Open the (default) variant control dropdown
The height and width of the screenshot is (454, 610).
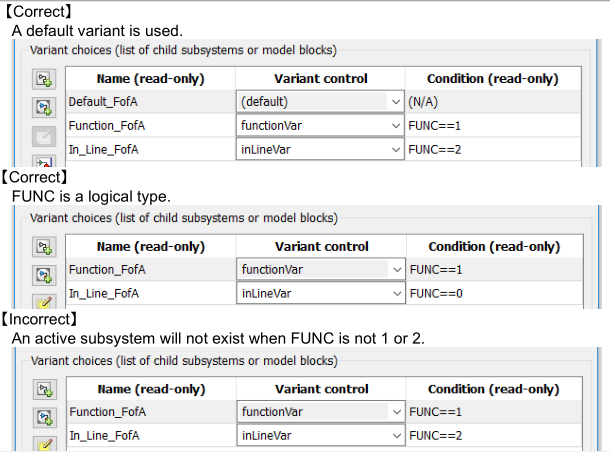click(x=396, y=102)
